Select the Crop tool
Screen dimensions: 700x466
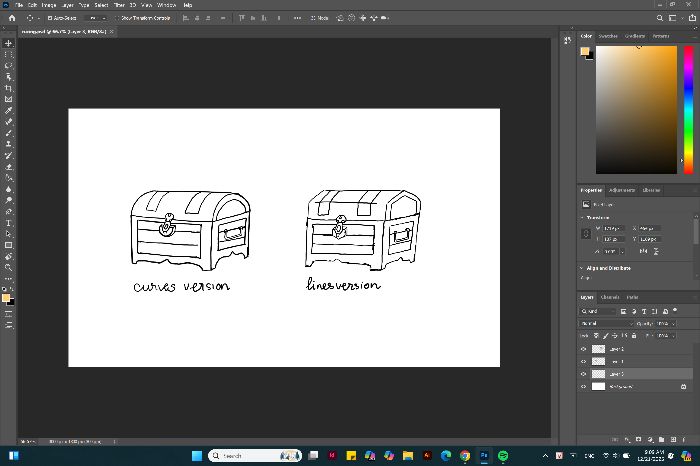[8, 88]
